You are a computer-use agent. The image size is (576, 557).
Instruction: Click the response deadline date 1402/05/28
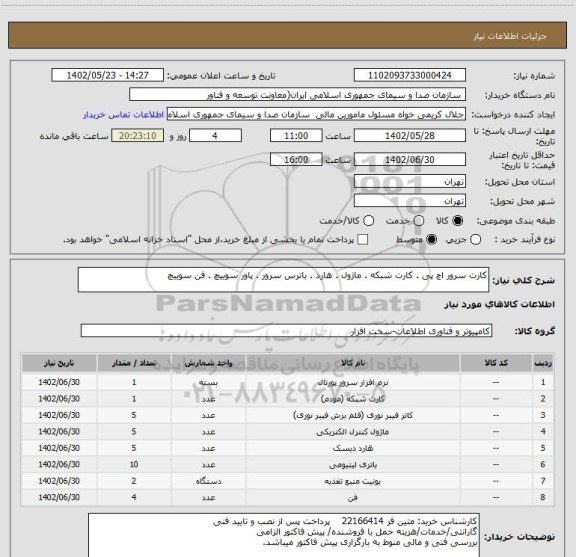(410, 136)
